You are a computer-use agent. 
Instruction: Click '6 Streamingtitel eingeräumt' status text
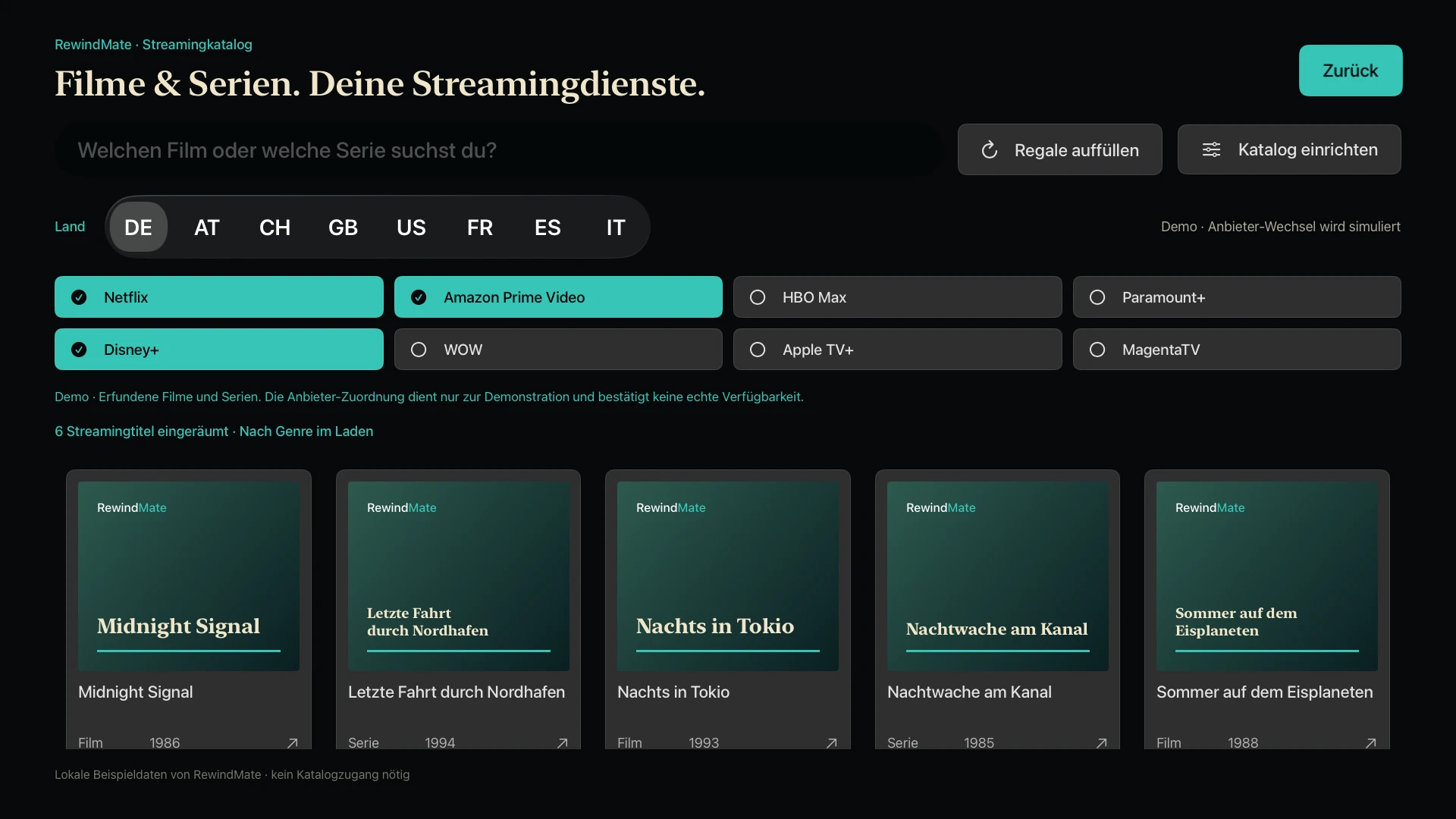[x=142, y=431]
